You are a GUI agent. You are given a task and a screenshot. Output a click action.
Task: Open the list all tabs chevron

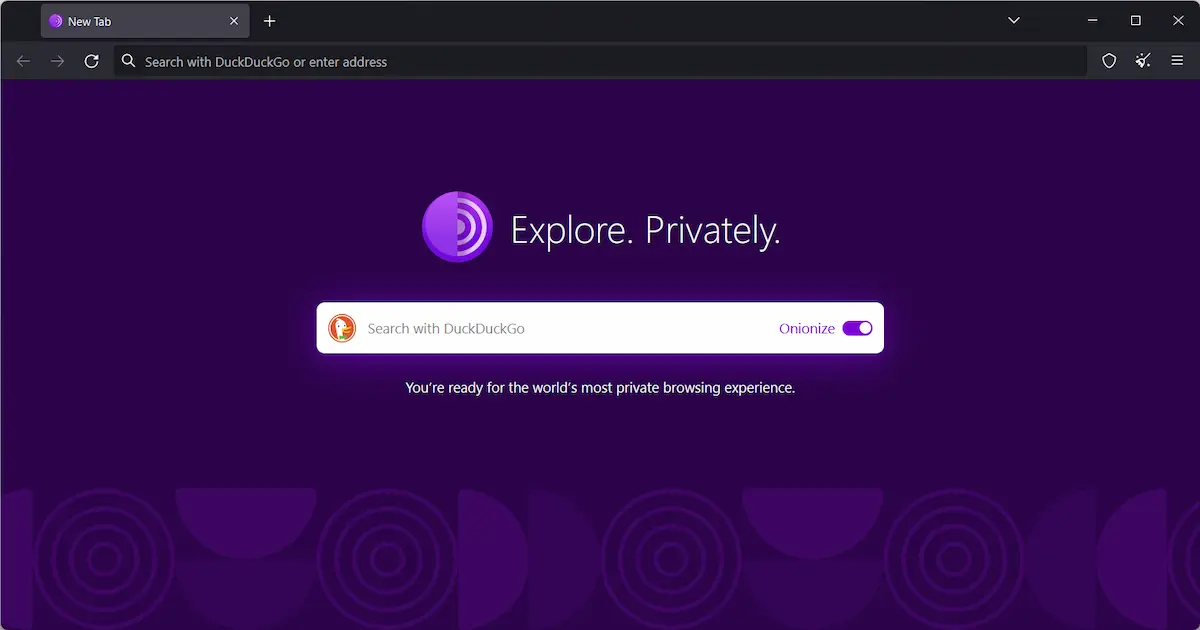point(1014,20)
